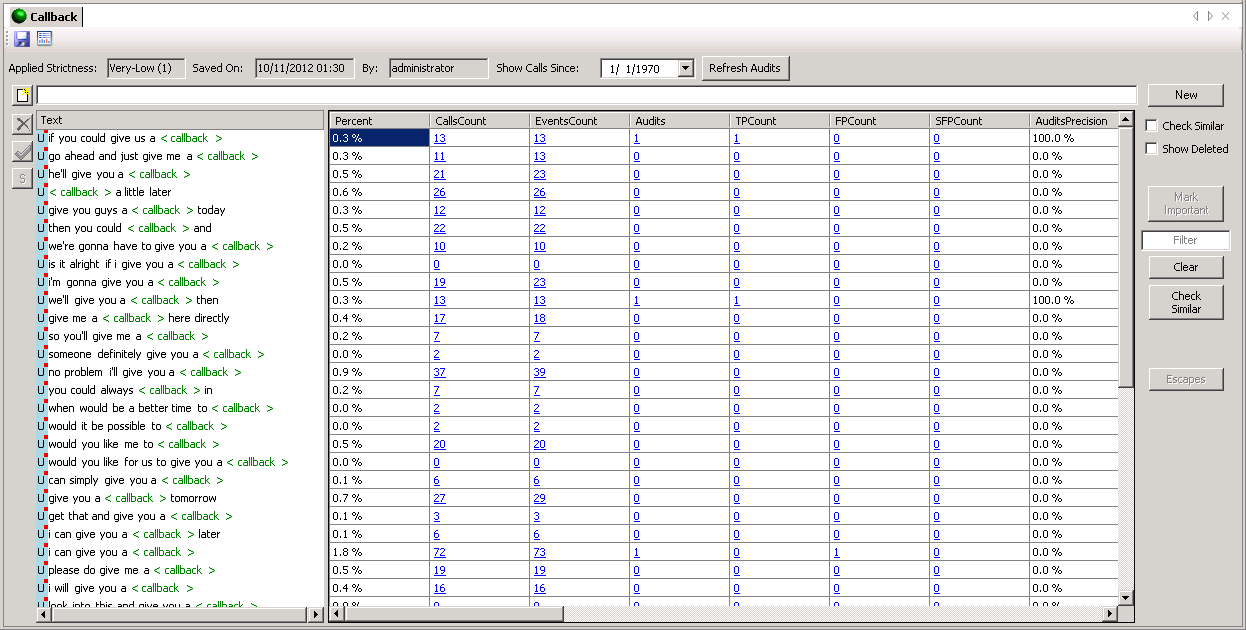Click the Clear button

click(x=1185, y=267)
